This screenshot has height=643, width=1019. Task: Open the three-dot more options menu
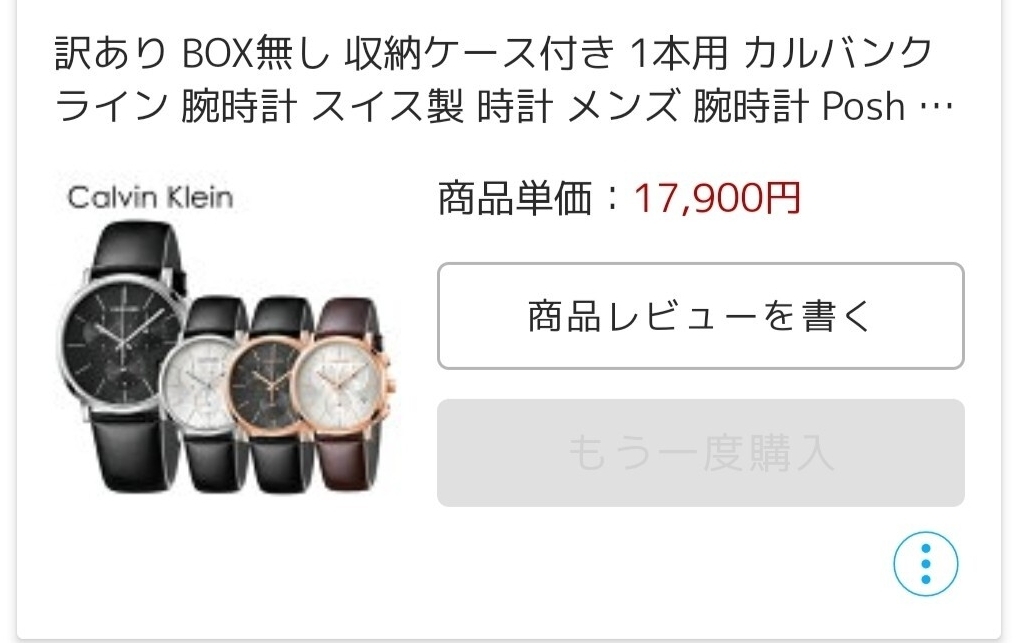925,564
